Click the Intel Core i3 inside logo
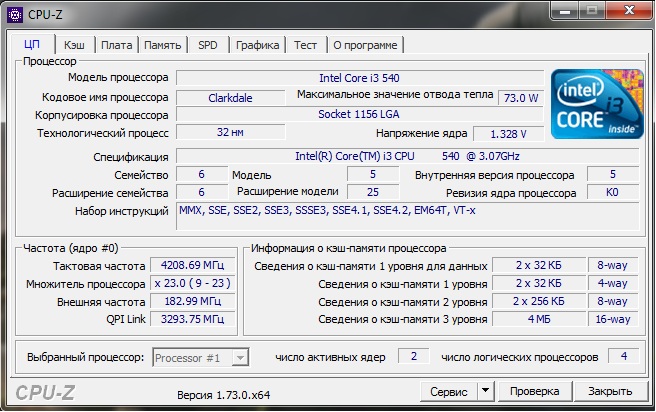Viewport: 656px width, 412px height. coord(597,104)
